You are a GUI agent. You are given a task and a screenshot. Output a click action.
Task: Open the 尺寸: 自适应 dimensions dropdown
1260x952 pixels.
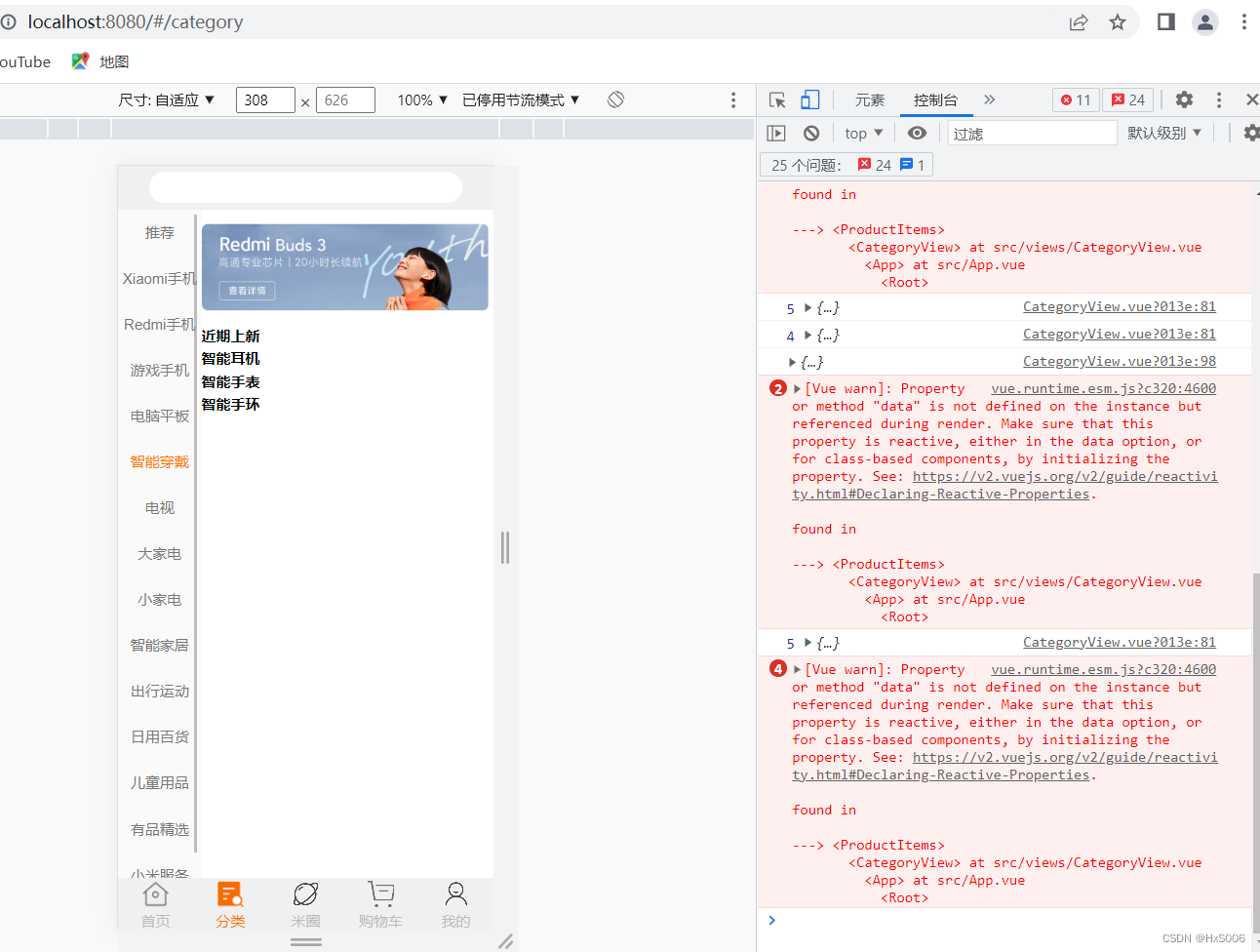coord(166,99)
